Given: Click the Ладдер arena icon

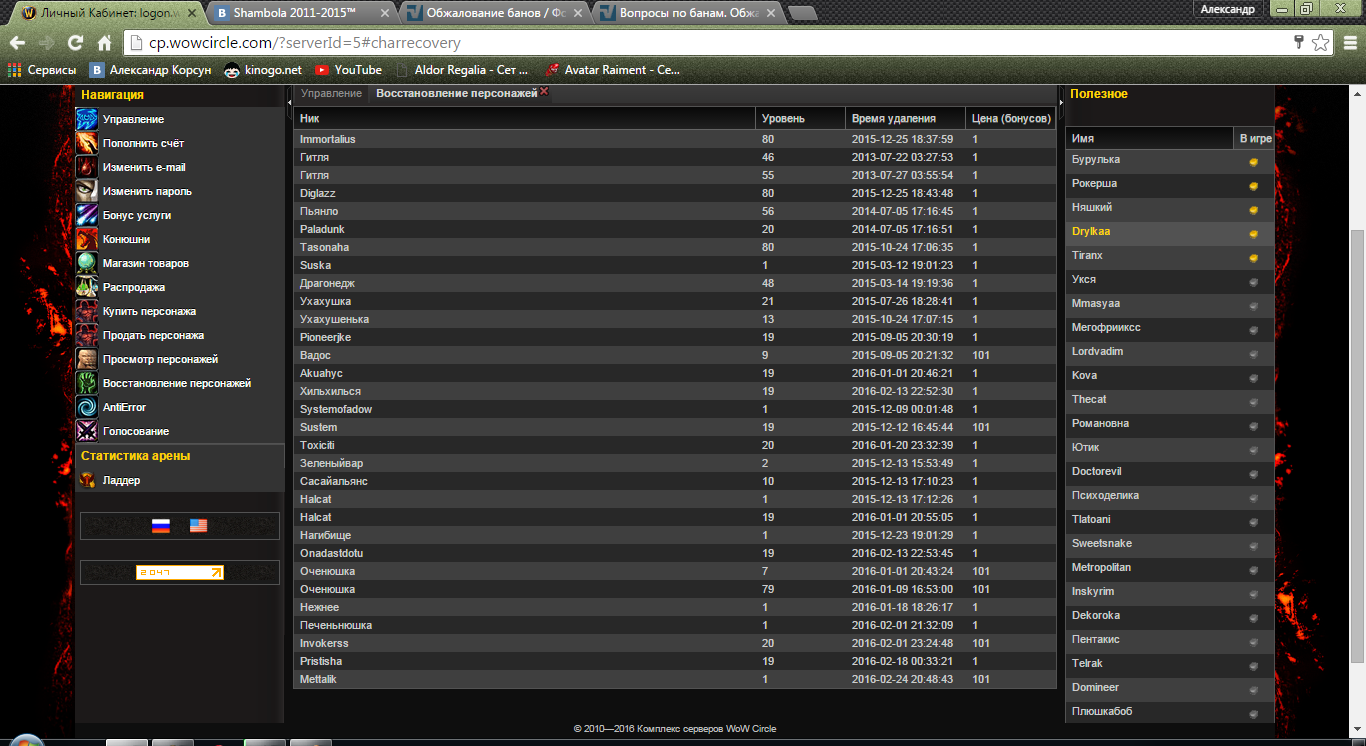Looking at the screenshot, I should [87, 480].
